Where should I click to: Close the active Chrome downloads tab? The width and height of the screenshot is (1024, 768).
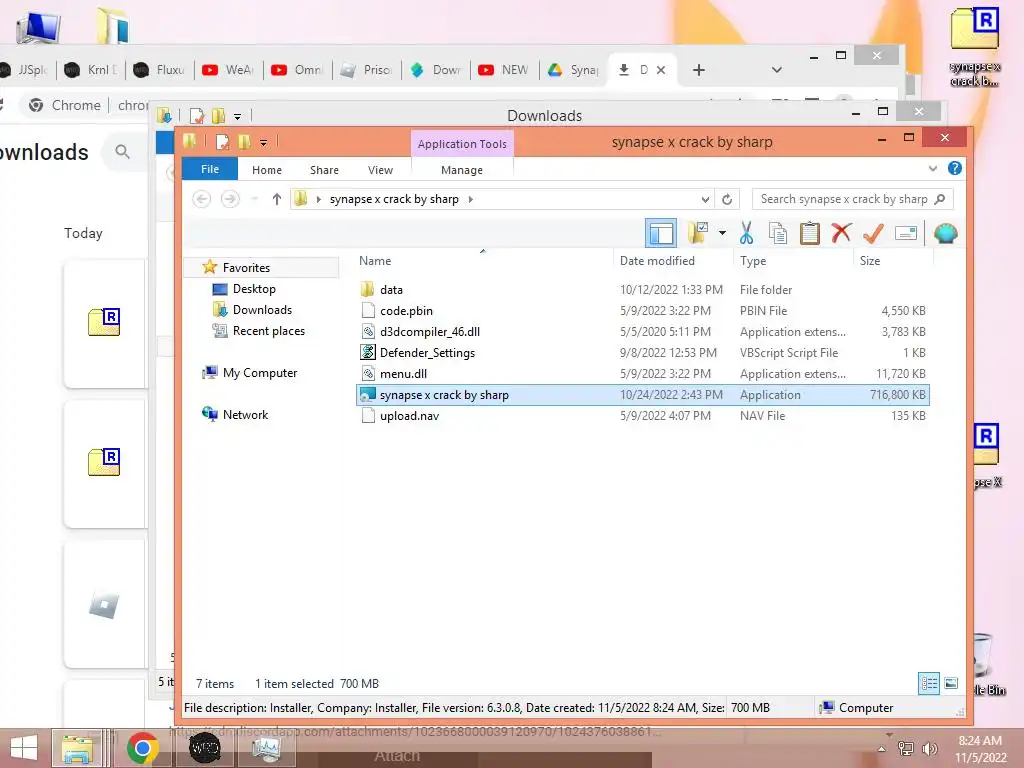pos(661,70)
